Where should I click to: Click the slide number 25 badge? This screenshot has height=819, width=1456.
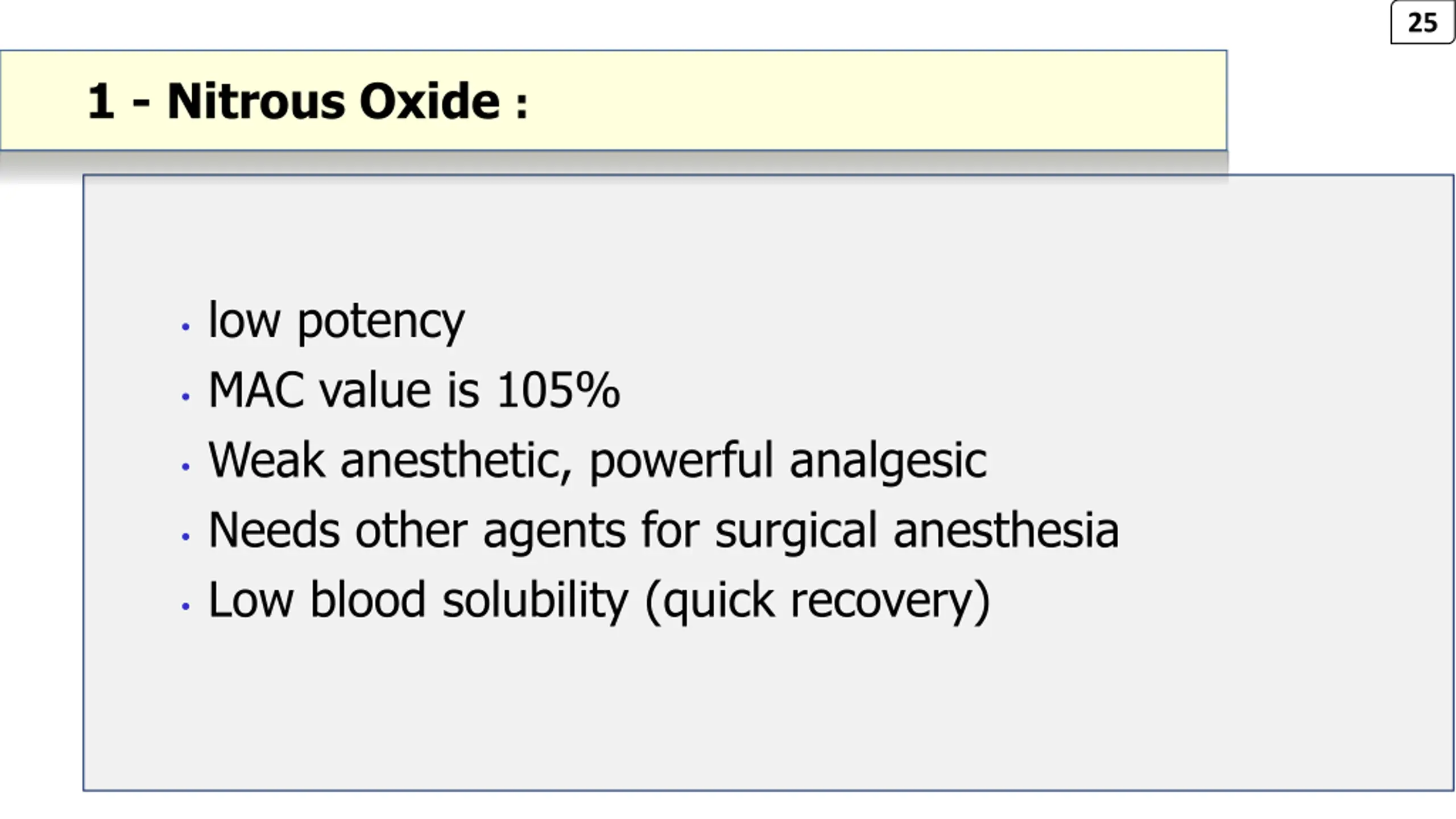1422,23
